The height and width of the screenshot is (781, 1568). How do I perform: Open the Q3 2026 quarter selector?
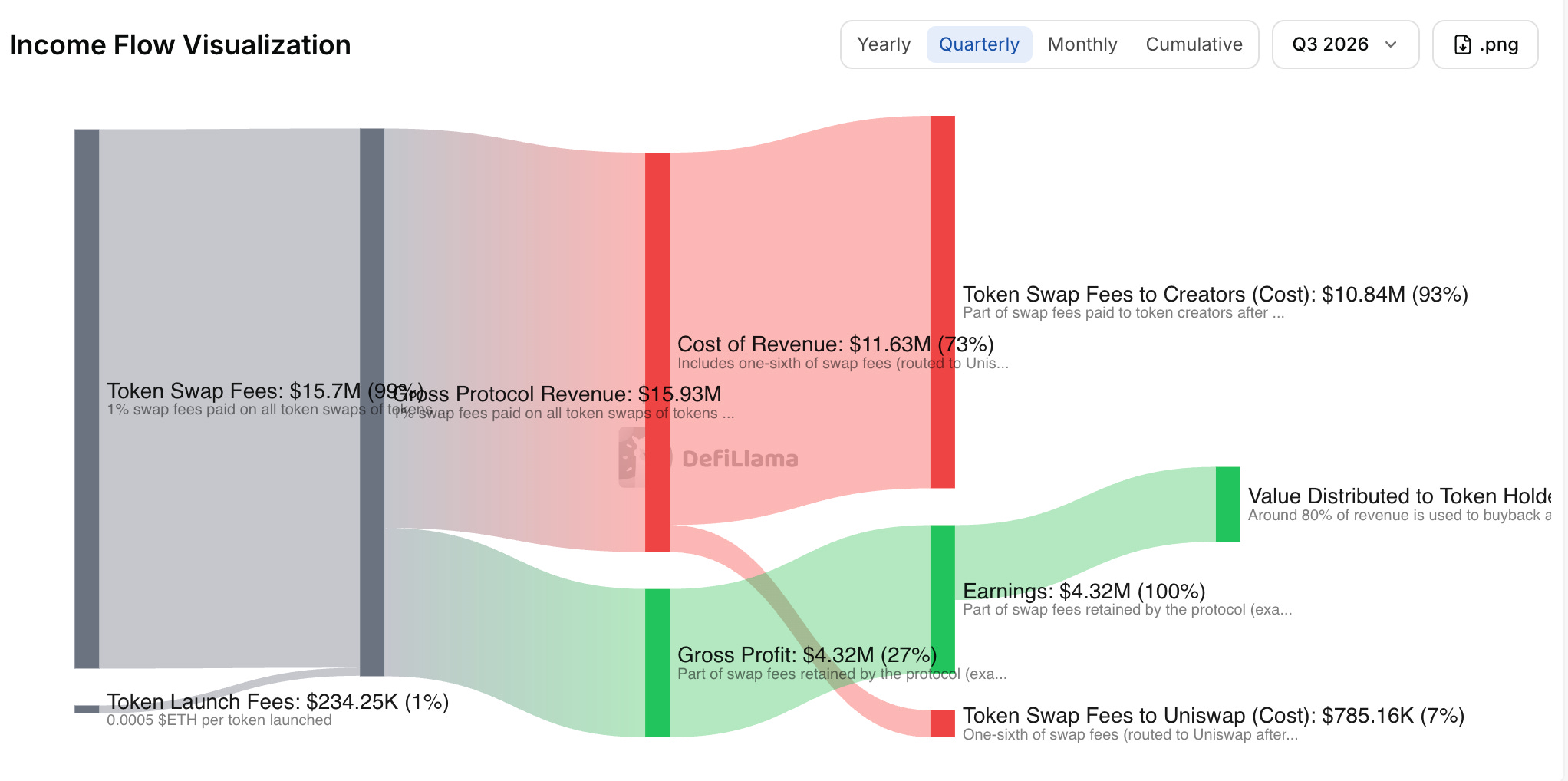[1346, 44]
